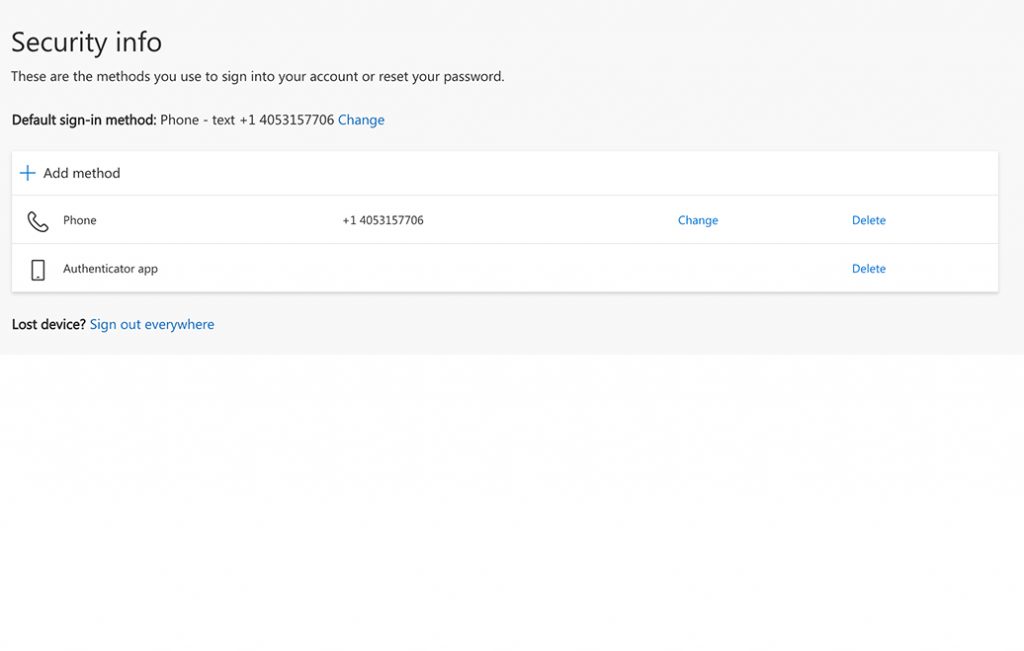This screenshot has height=651, width=1024.
Task: Change the default sign-in method
Action: click(x=361, y=120)
